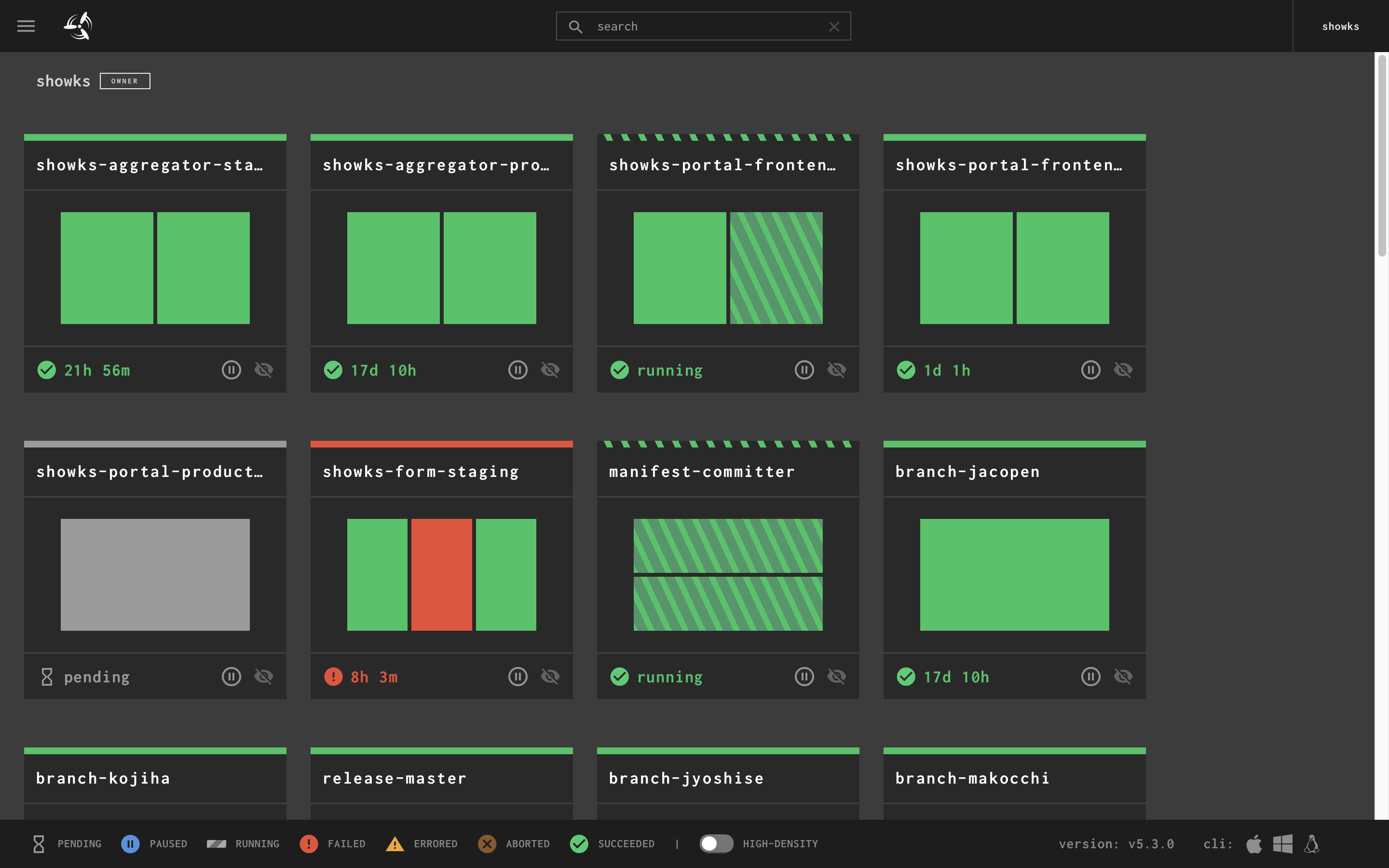Download CLI for Linux
Image resolution: width=1389 pixels, height=868 pixels.
tap(1311, 844)
